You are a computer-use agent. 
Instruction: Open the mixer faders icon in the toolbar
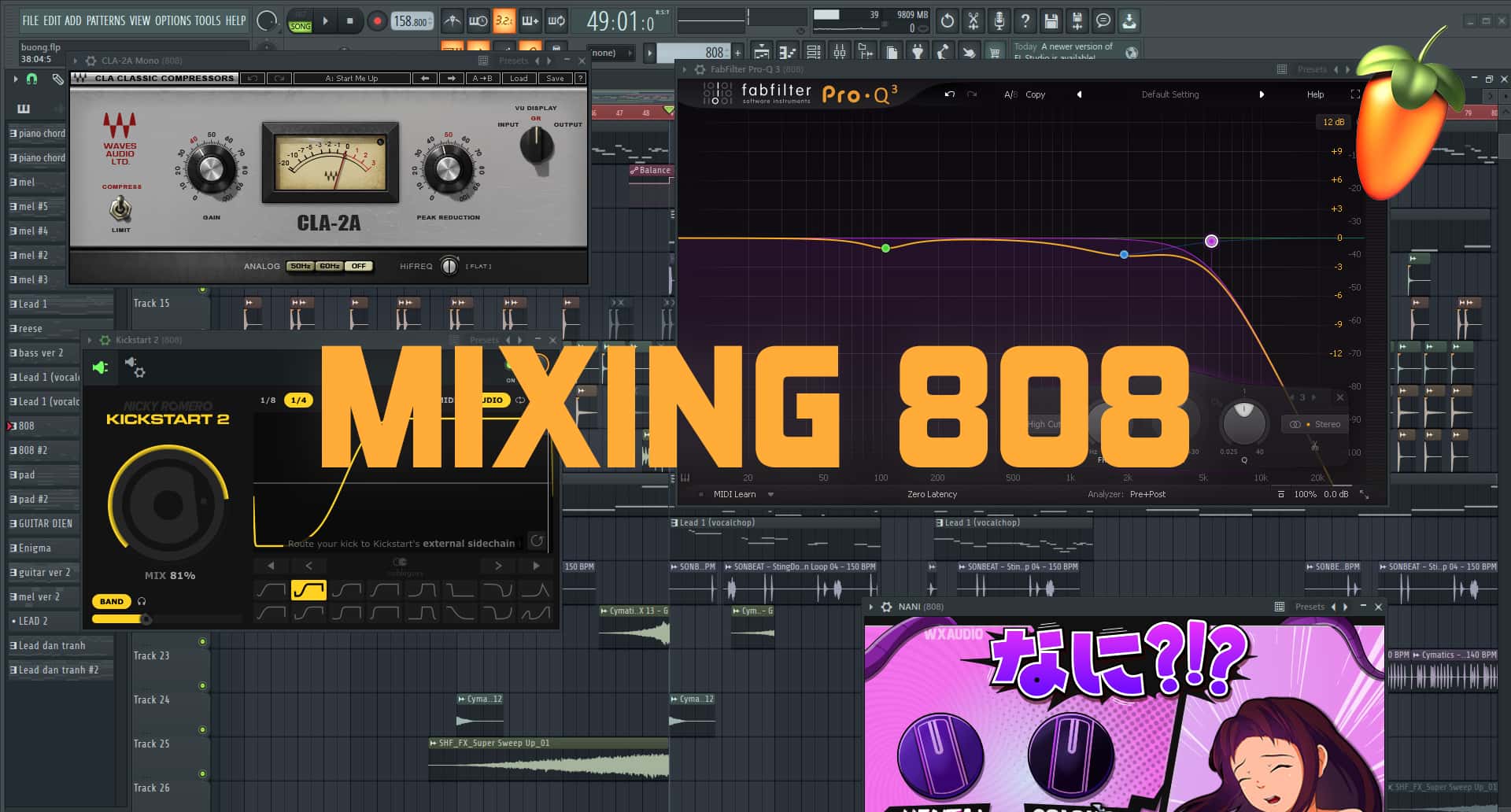(840, 52)
